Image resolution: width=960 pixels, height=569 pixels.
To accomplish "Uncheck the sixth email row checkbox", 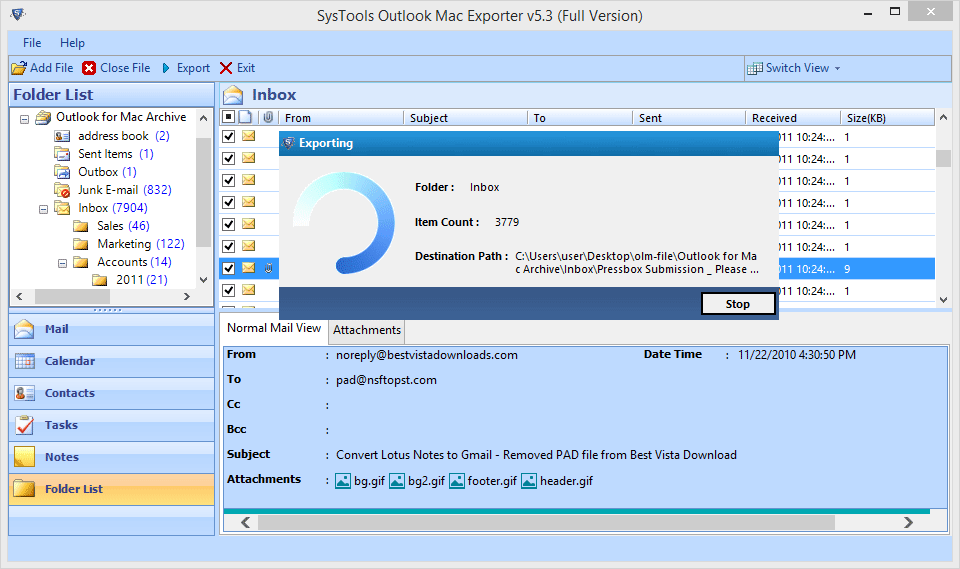I will (x=228, y=246).
